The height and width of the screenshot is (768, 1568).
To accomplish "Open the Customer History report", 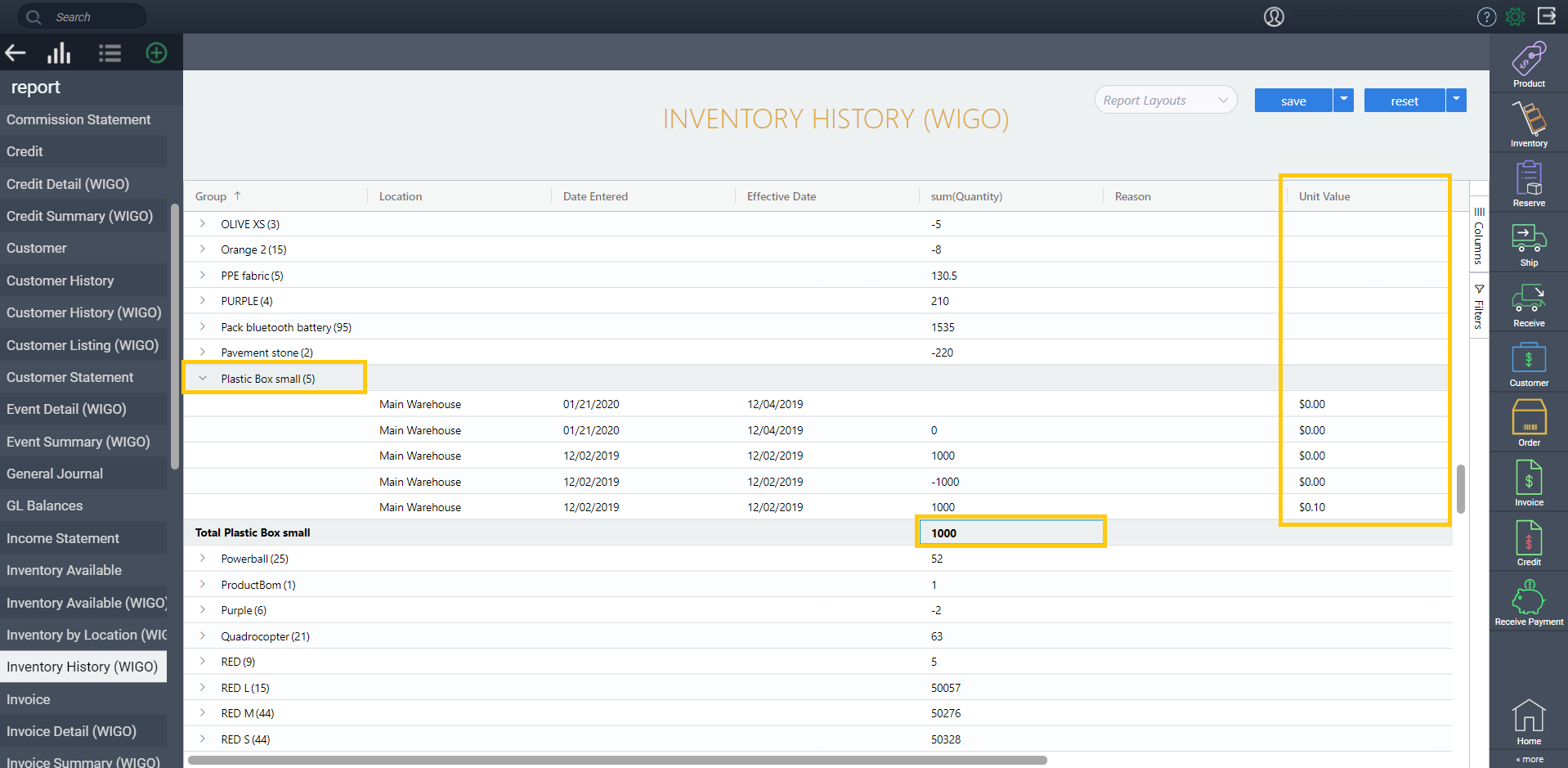I will tap(83, 281).
